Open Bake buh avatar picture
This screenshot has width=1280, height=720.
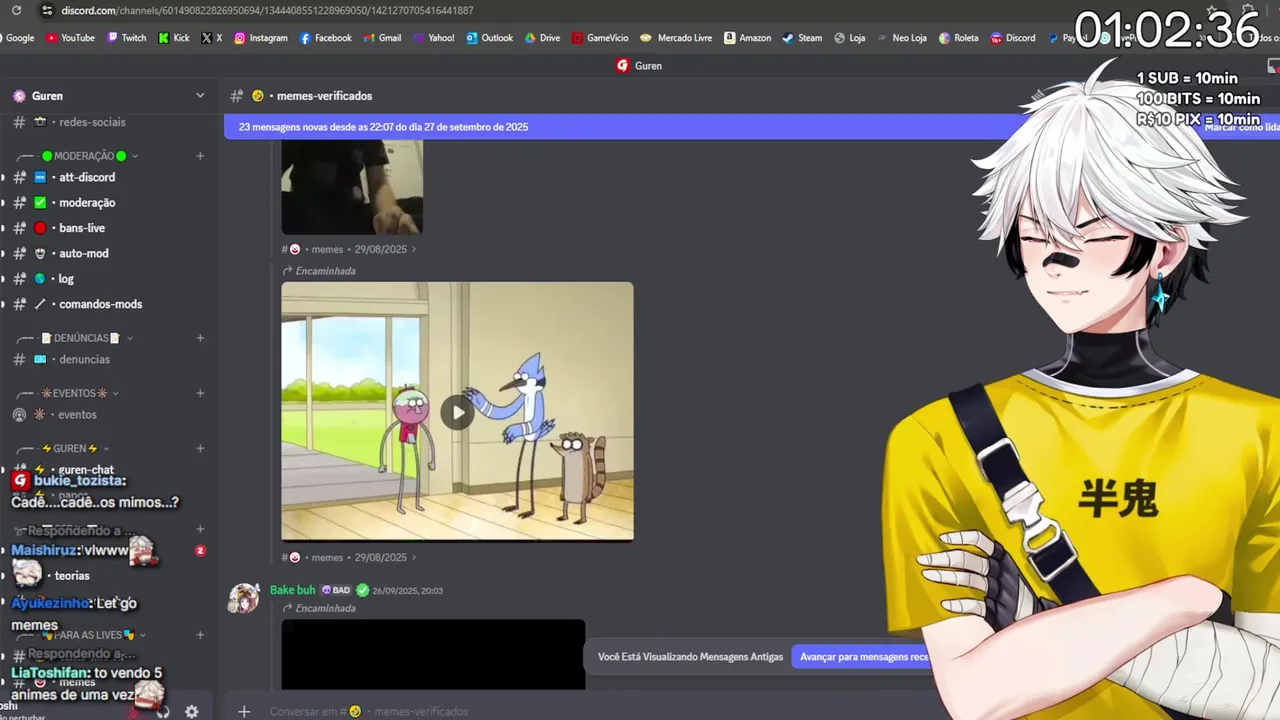pos(243,598)
